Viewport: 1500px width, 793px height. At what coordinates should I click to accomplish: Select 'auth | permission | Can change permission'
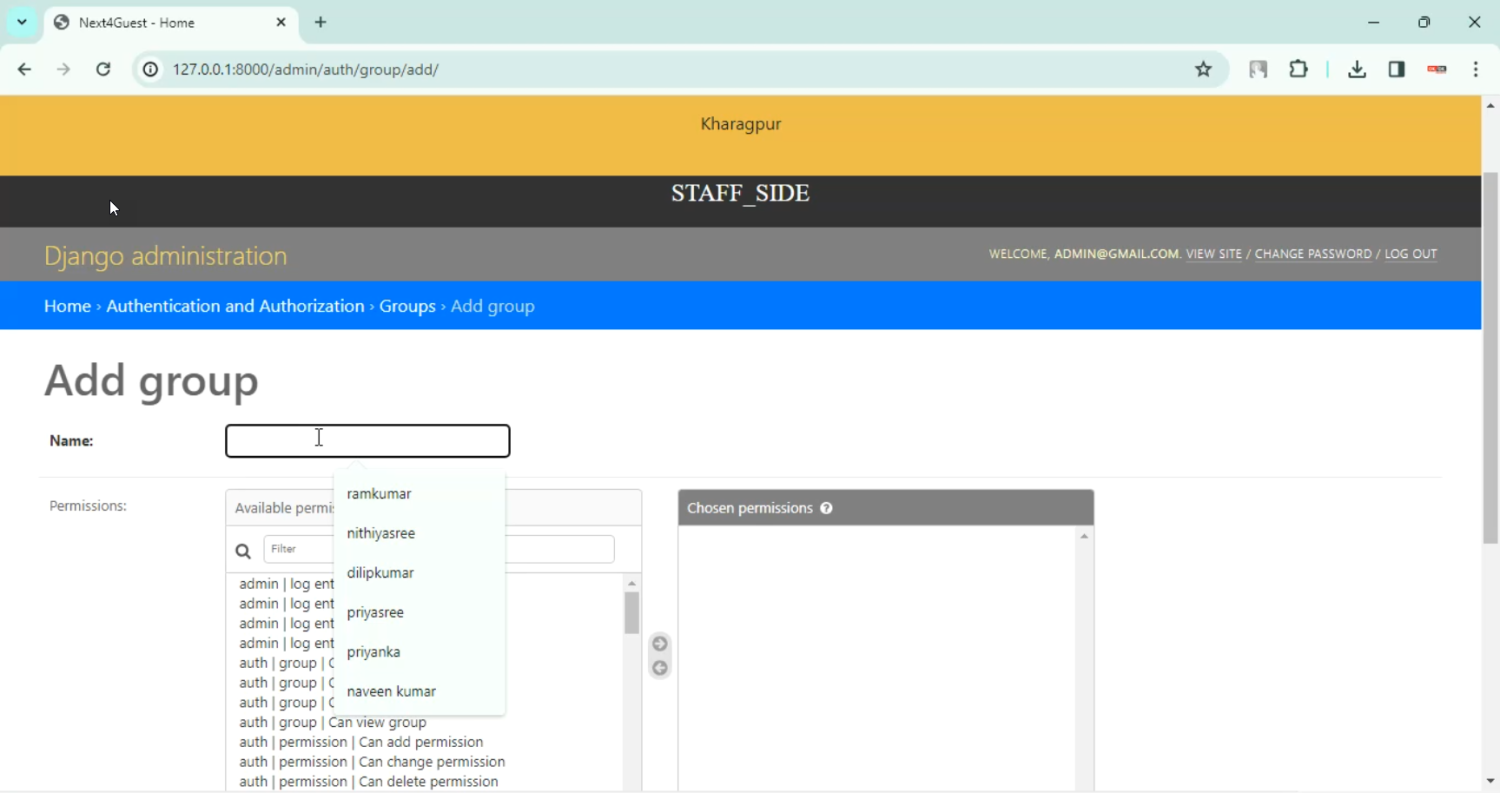(372, 762)
